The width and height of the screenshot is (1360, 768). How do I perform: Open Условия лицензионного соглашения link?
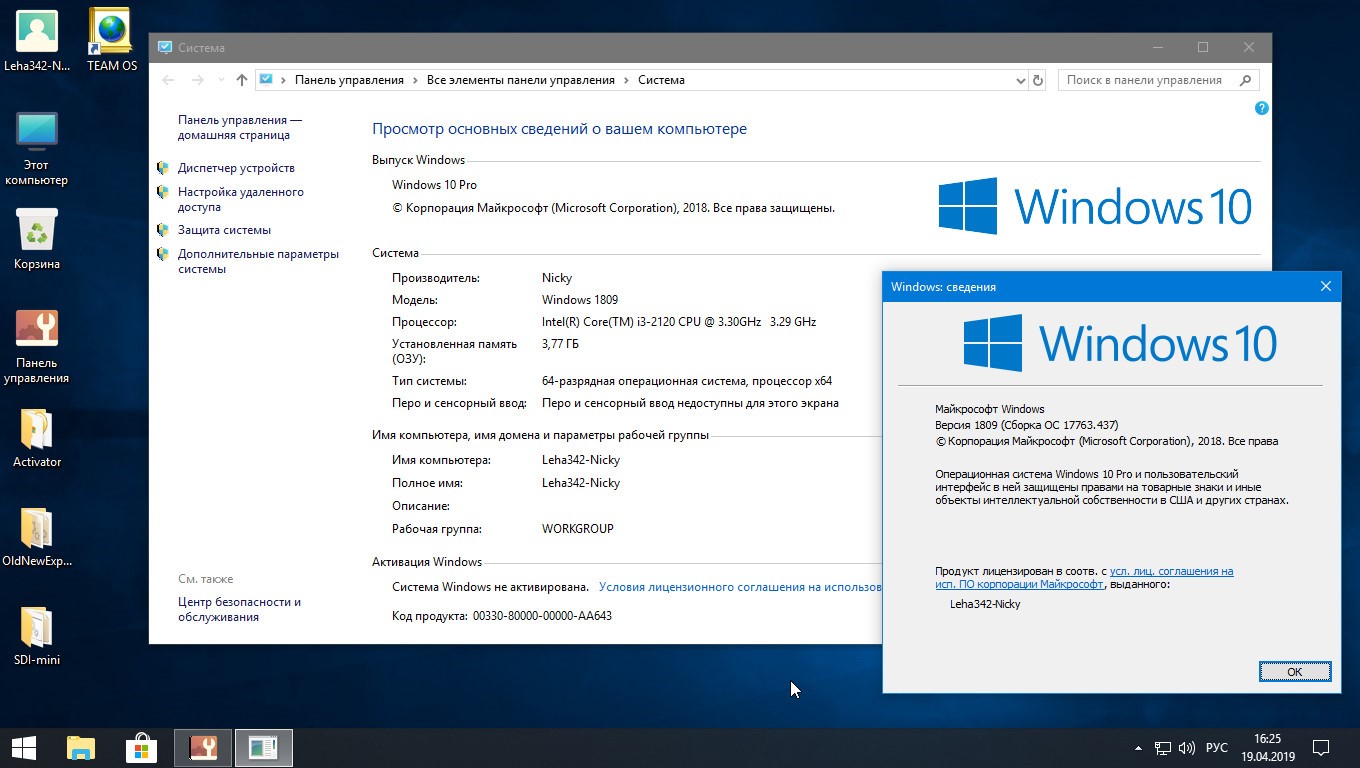coord(740,587)
